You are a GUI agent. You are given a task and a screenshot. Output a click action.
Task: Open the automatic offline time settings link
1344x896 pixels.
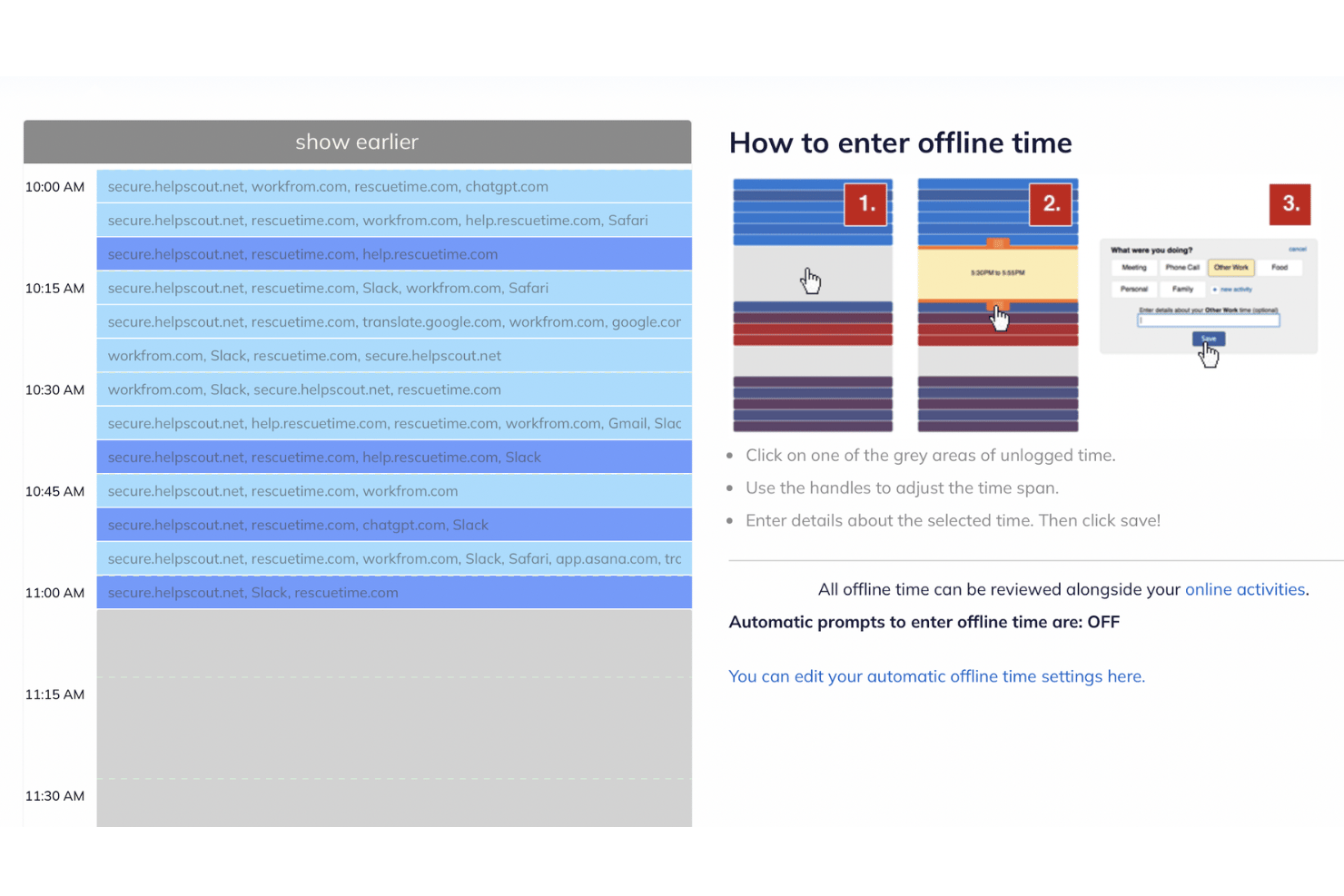point(936,676)
